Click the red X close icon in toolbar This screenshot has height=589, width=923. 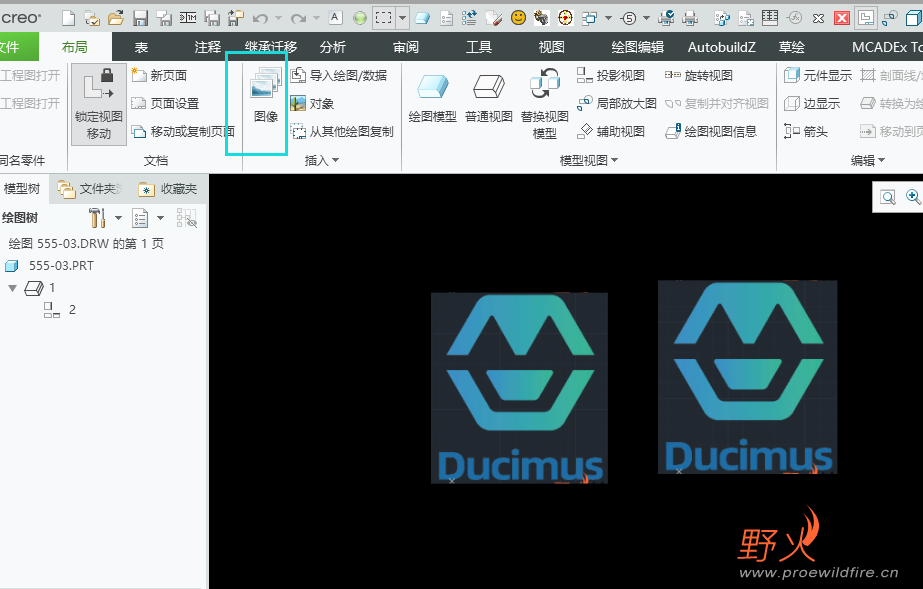click(842, 18)
